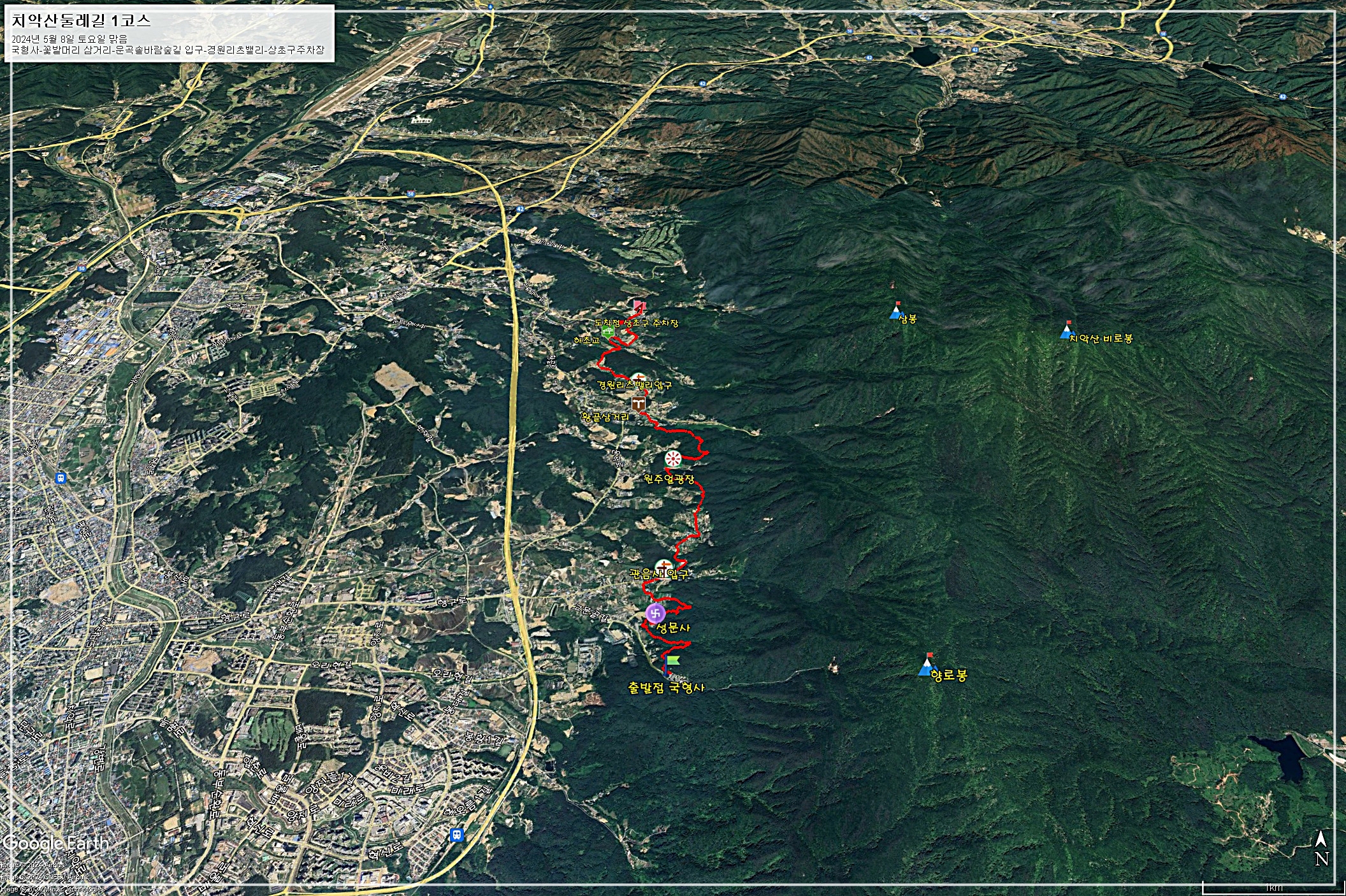1346x896 pixels.
Task: Select the signpost marker at 관음사 입구
Action: [664, 565]
